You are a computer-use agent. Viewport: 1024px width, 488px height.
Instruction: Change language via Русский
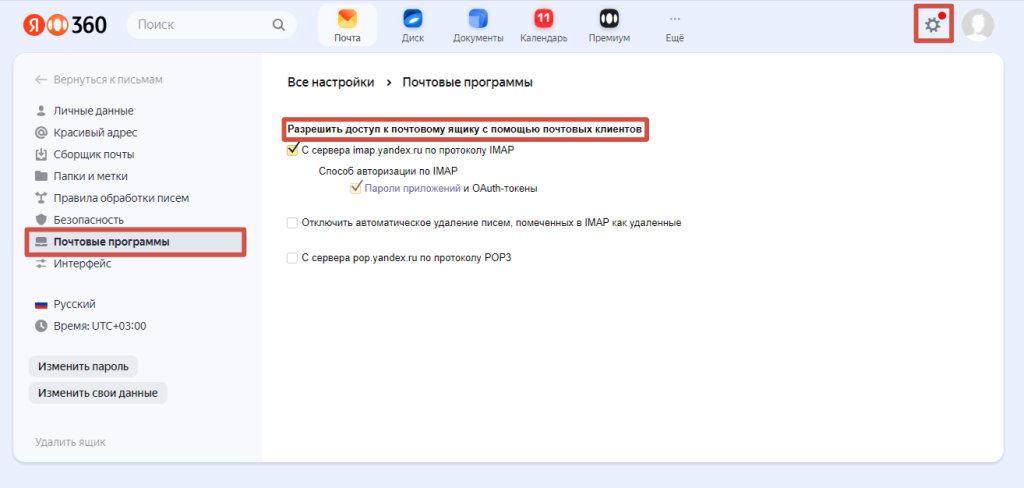(74, 304)
